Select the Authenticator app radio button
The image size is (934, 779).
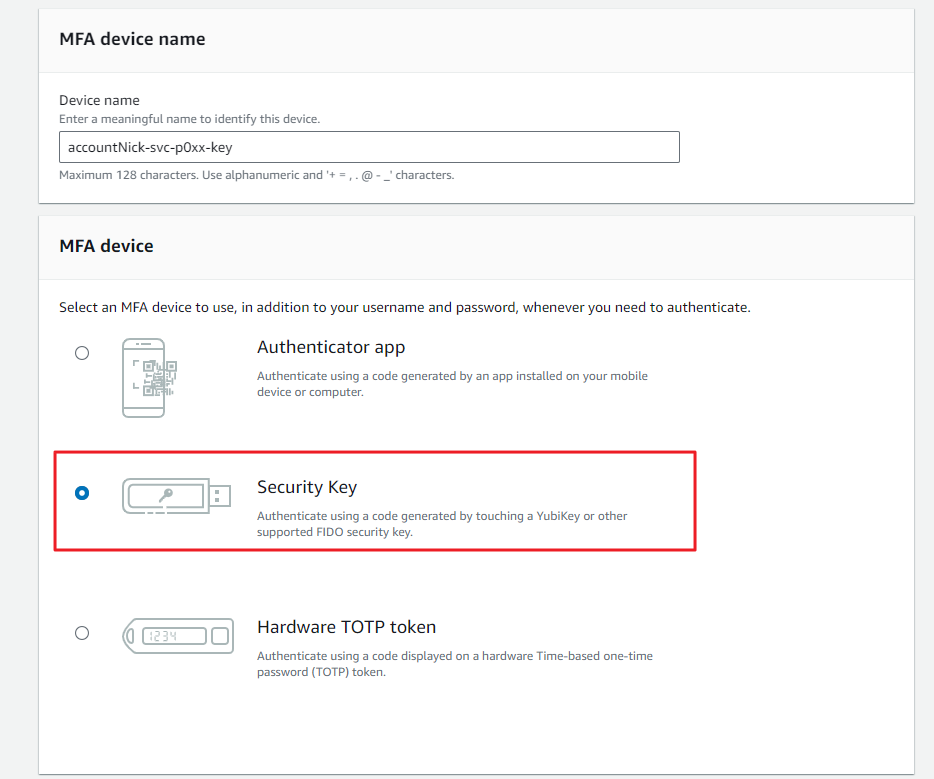click(x=82, y=353)
